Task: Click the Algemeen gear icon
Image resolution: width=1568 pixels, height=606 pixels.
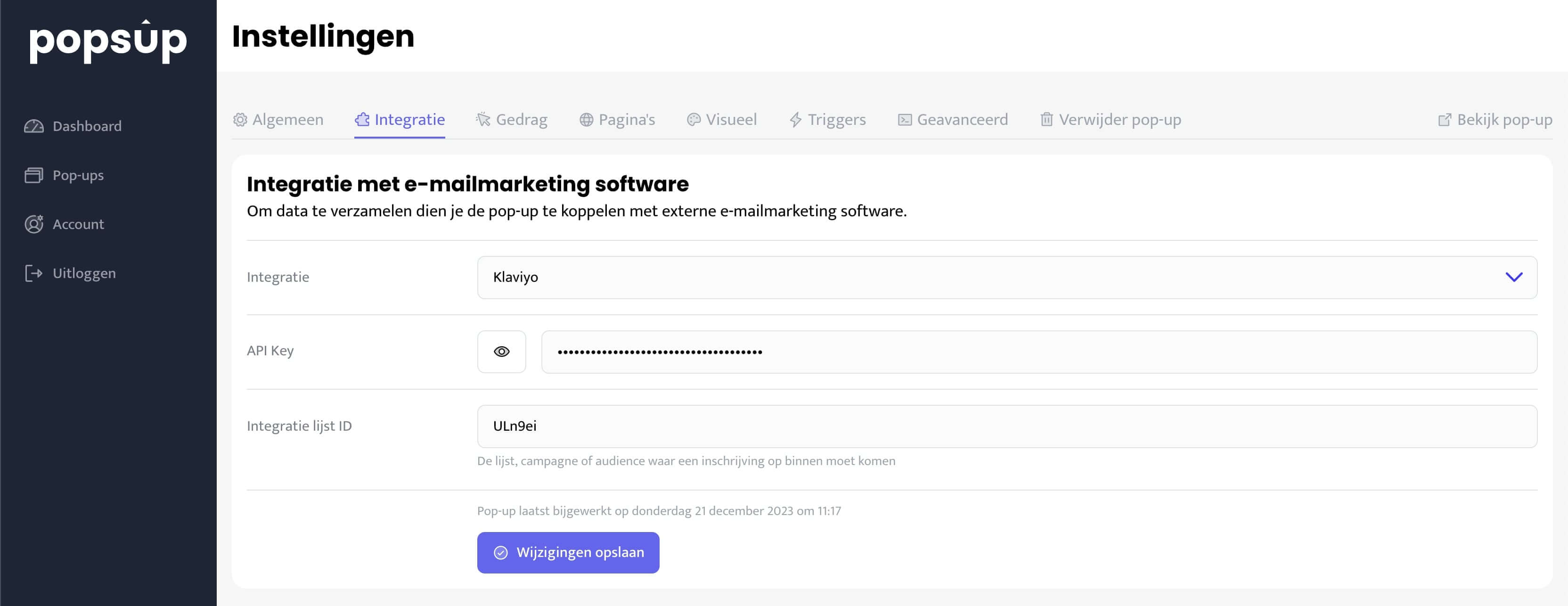Action: coord(240,120)
